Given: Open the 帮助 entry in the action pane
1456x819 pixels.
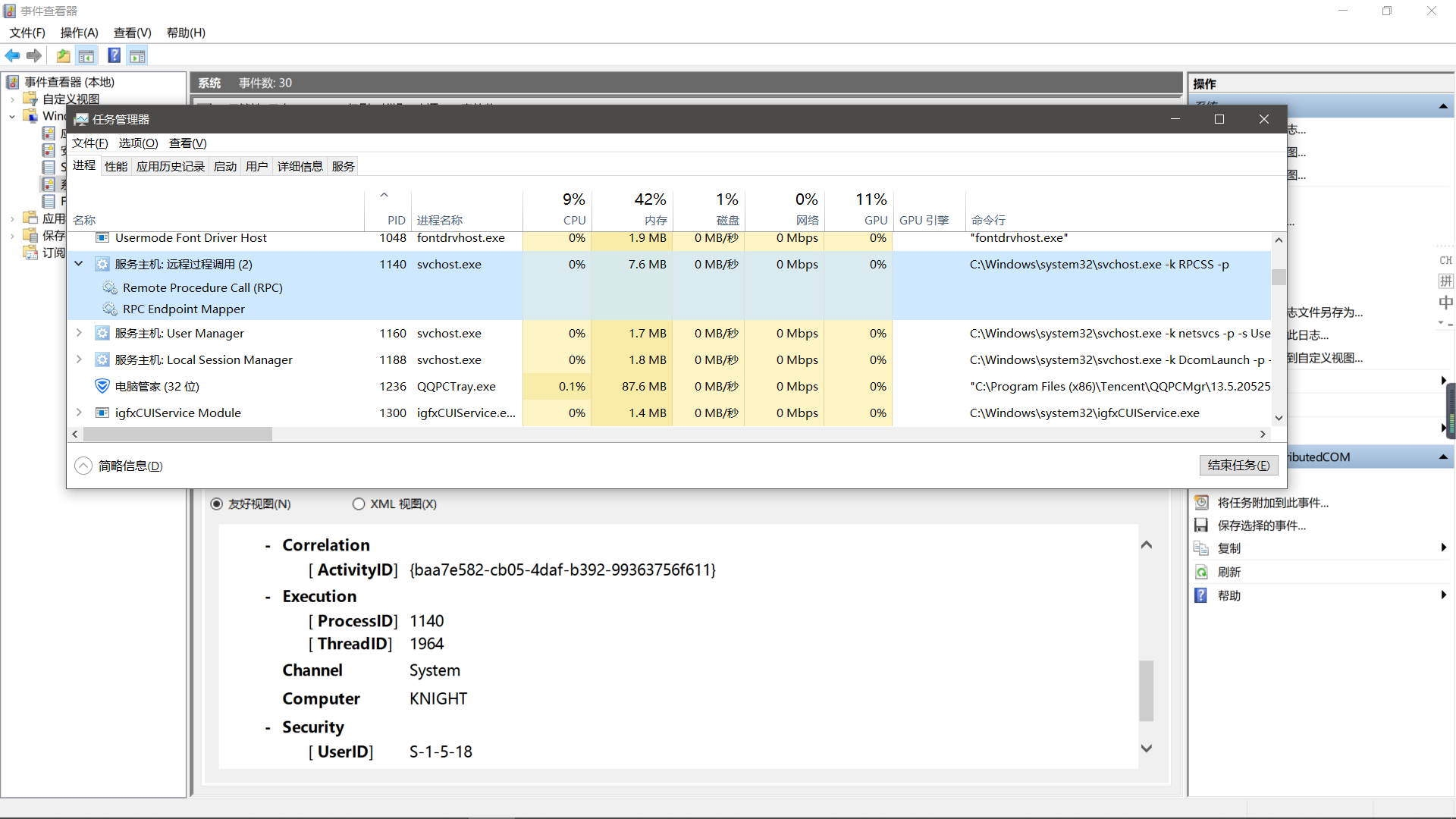Looking at the screenshot, I should (1228, 595).
